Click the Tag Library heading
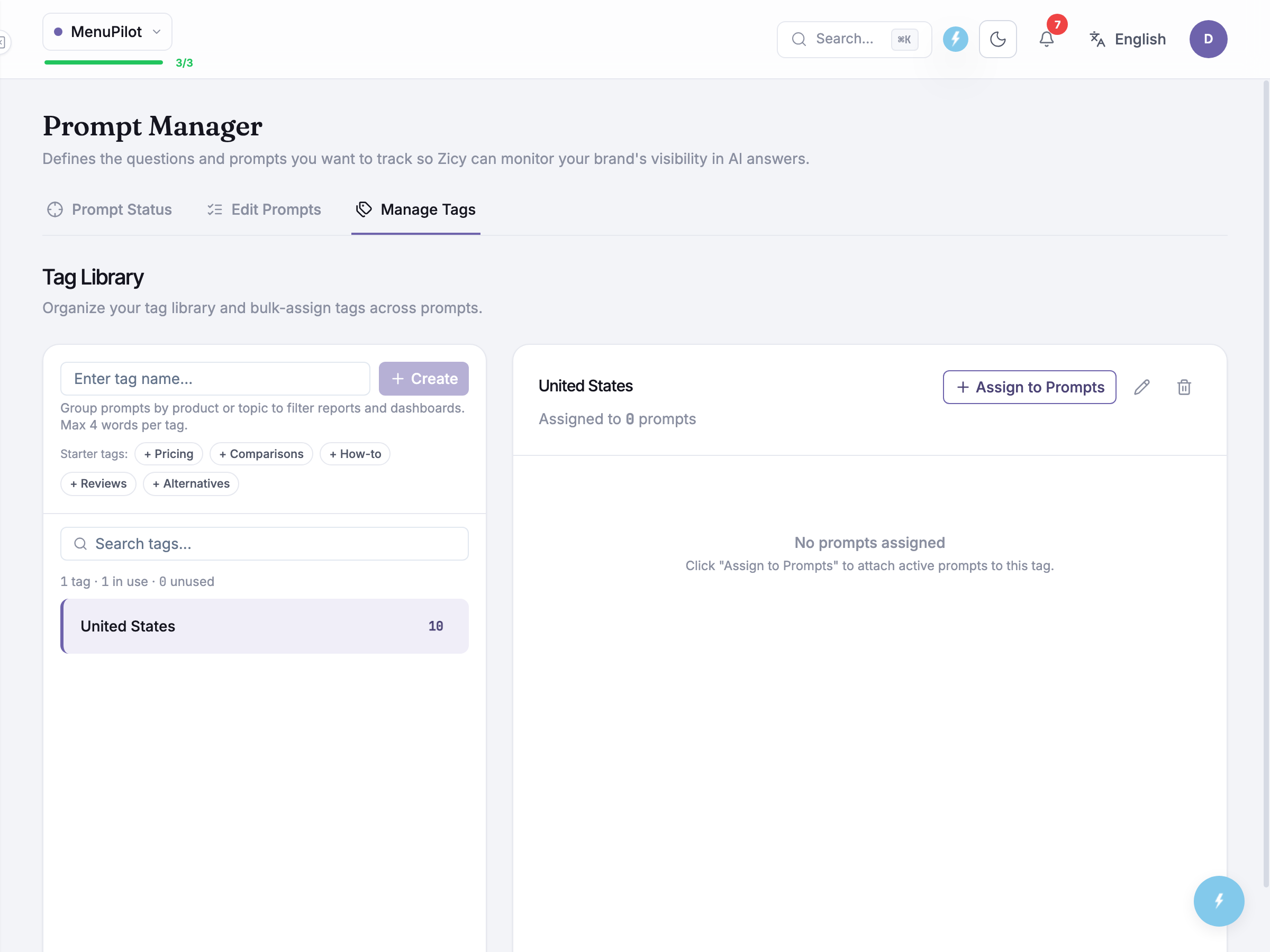 click(93, 278)
